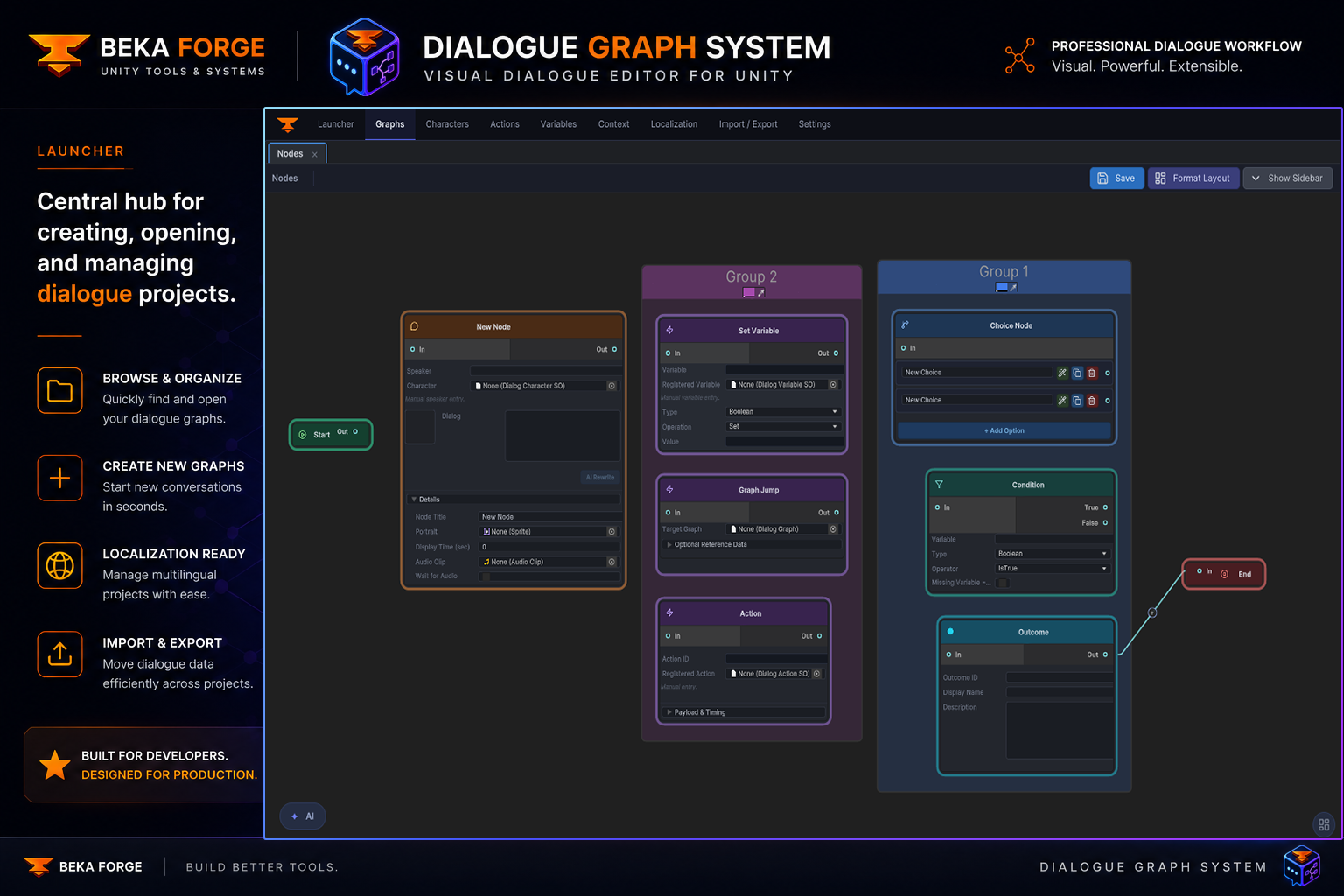Click the edge midpoint handle near the End node
This screenshot has height=896, width=1344.
1152,612
